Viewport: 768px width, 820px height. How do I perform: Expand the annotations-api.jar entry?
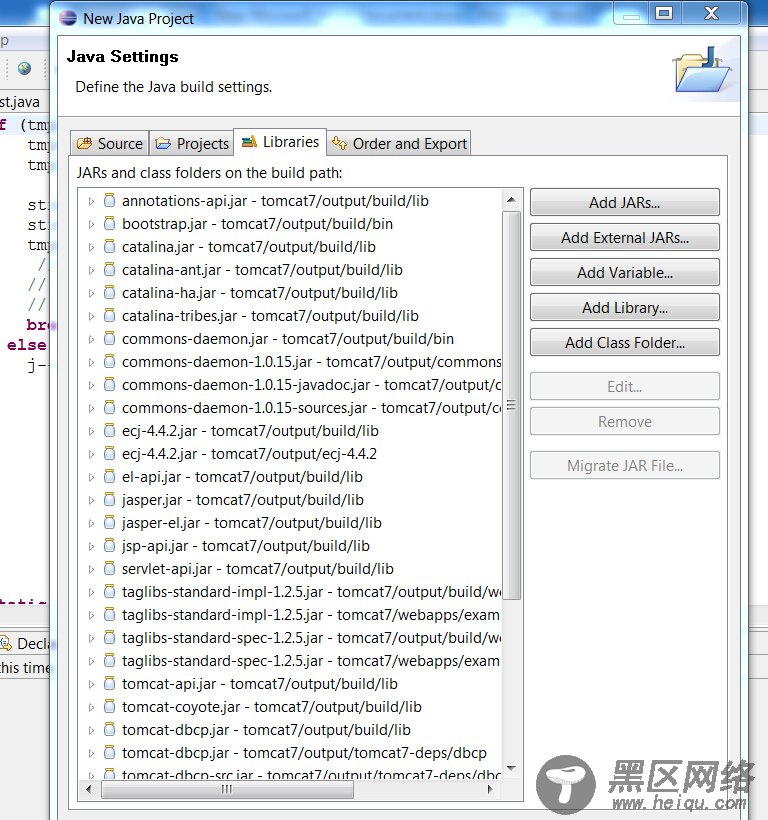click(x=91, y=201)
